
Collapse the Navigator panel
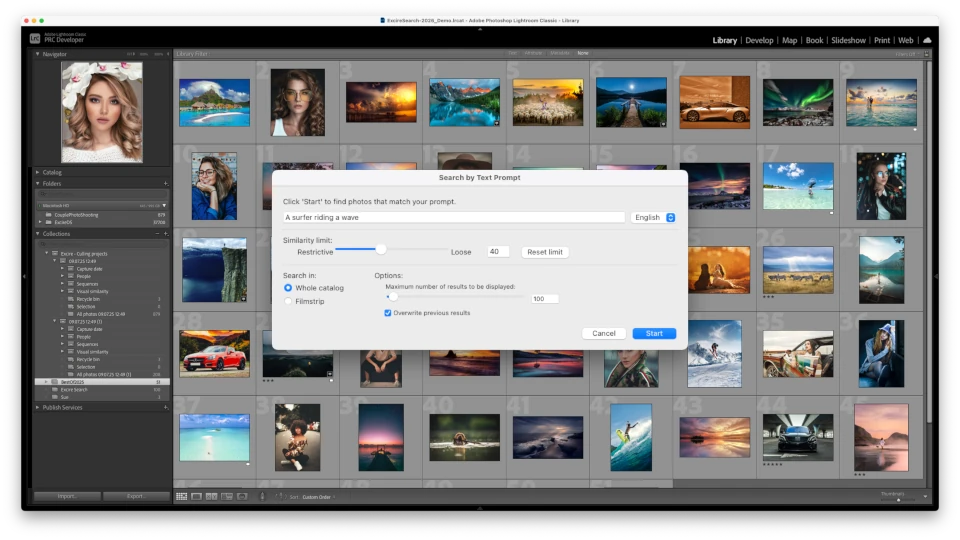[38, 54]
